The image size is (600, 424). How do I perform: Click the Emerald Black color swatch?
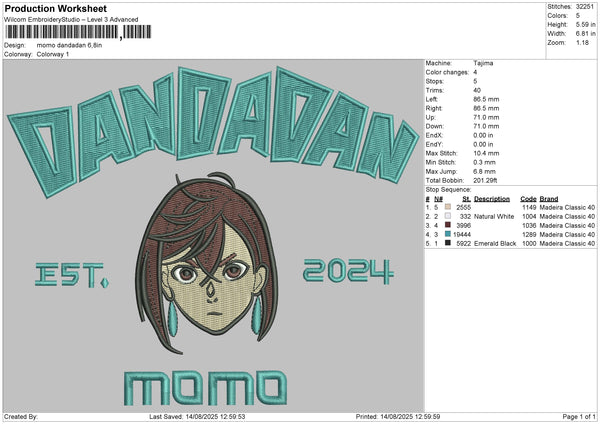448,243
